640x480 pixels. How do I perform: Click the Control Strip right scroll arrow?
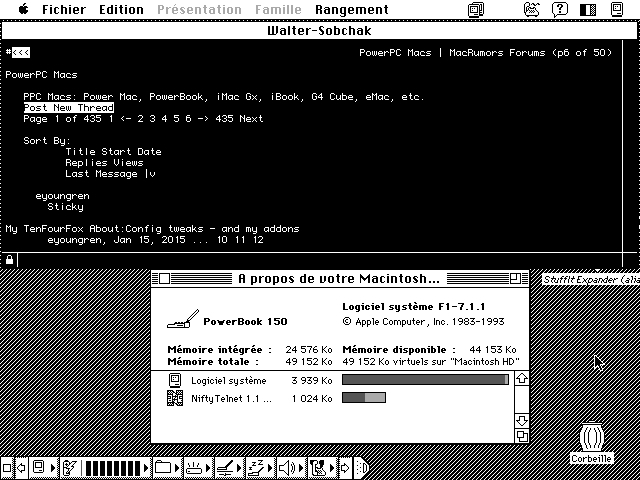(x=345, y=467)
